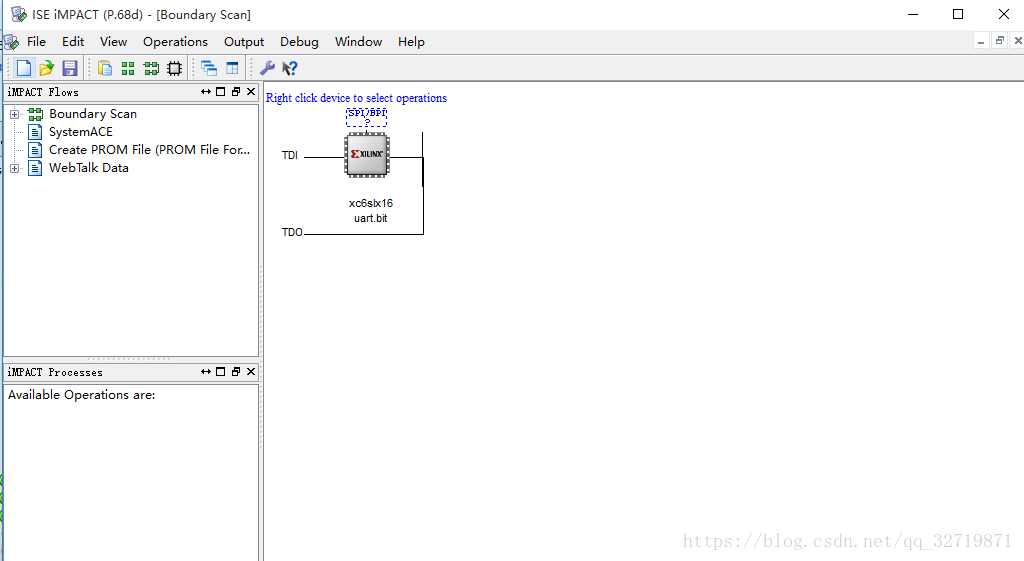Maximize the iMPACT Processes panel
The image size is (1024, 561).
pos(221,372)
